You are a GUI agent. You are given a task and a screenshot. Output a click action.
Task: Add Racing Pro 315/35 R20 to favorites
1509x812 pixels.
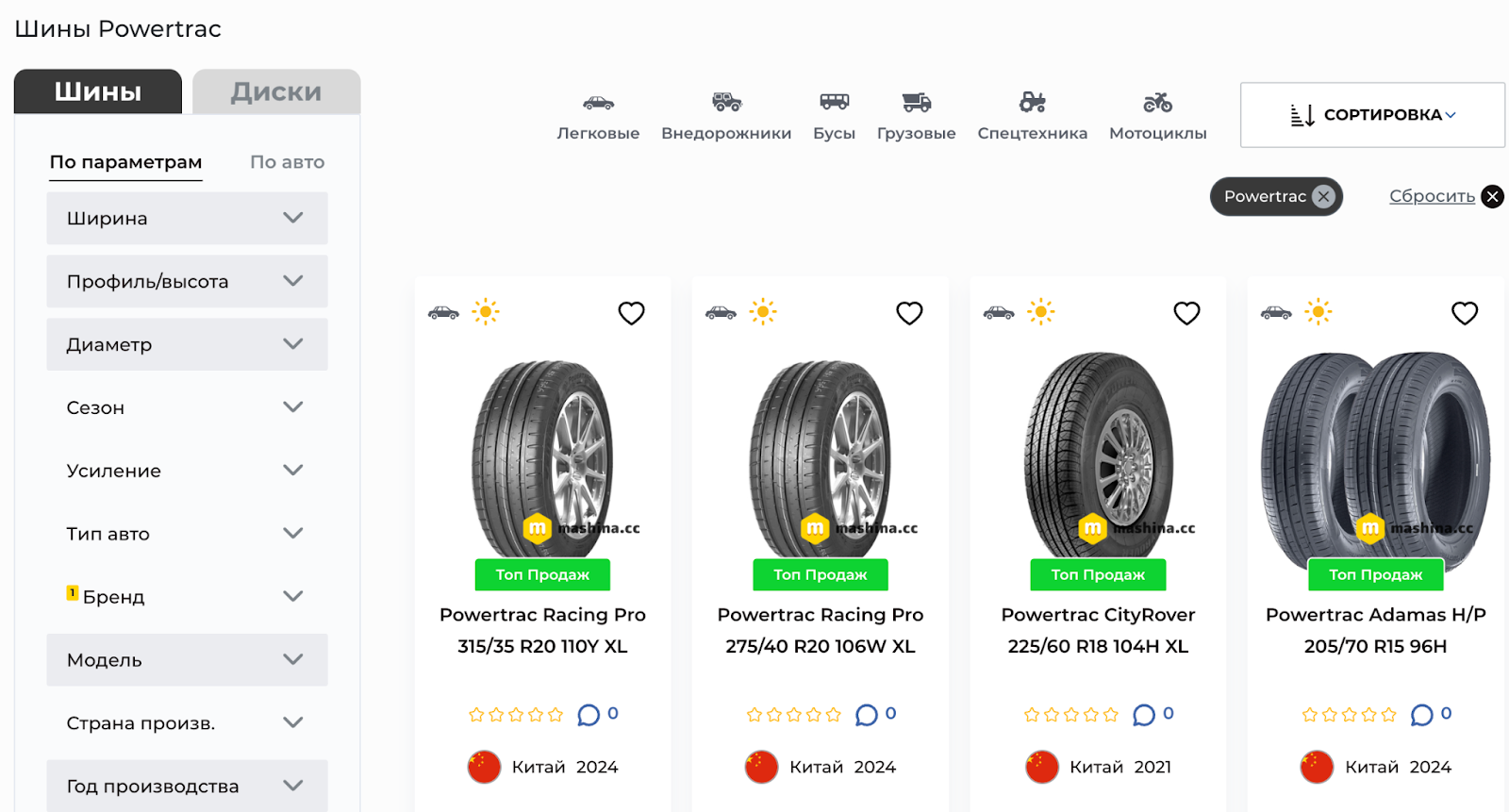click(x=631, y=313)
